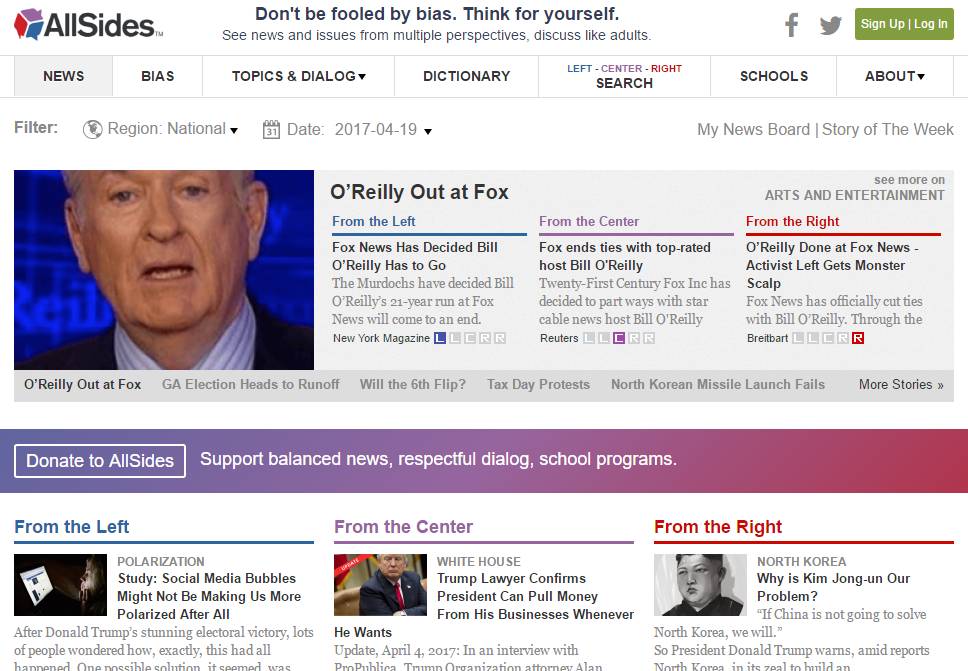The height and width of the screenshot is (671, 968).
Task: Select North Korean Missile Launch Fails story
Action: (718, 384)
